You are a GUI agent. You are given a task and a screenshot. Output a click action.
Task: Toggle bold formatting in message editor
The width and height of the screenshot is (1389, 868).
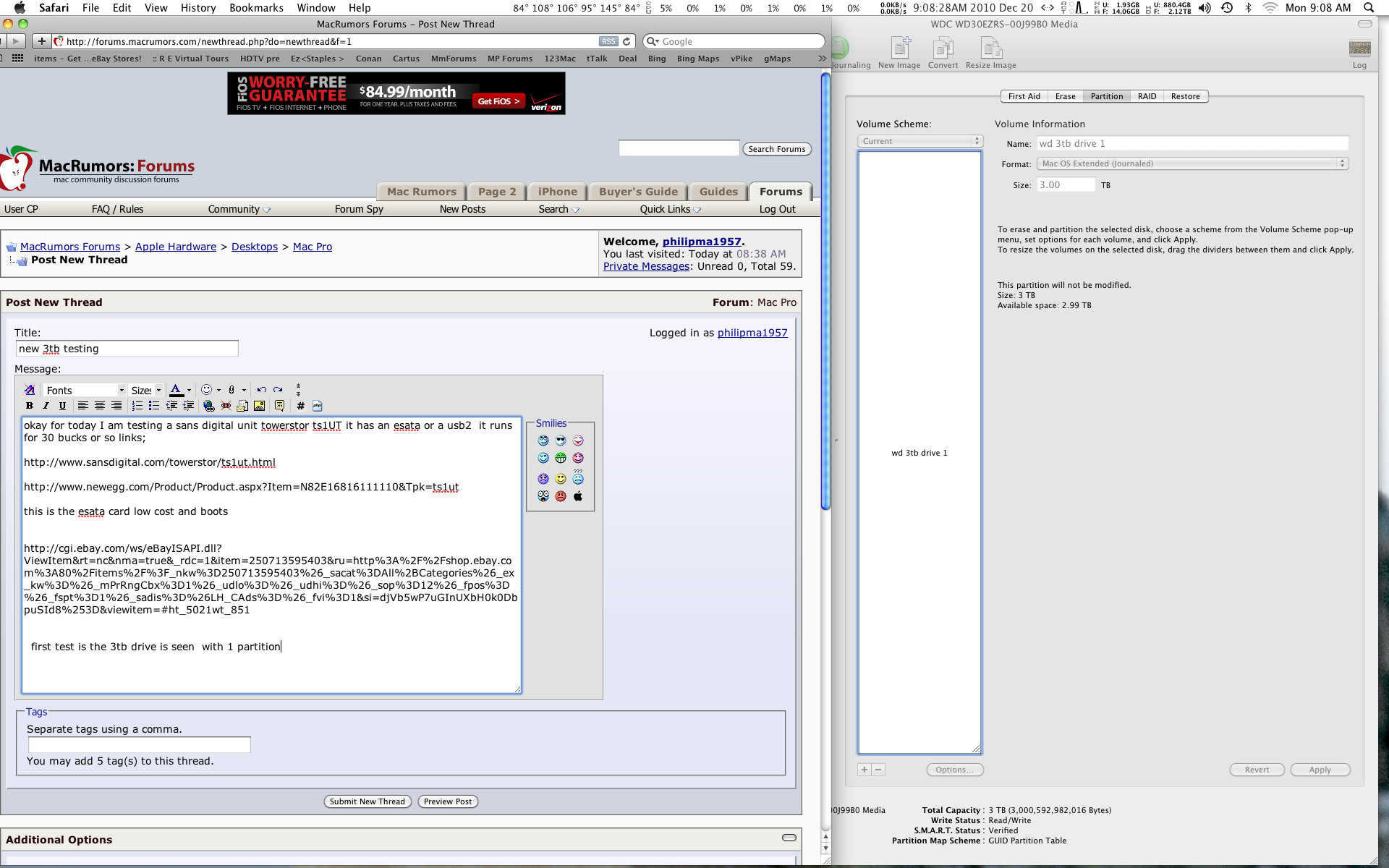pyautogui.click(x=30, y=406)
